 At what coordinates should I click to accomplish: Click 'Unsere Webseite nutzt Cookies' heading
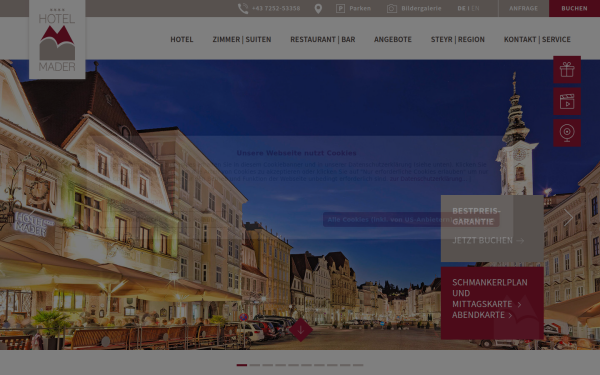pyautogui.click(x=297, y=153)
